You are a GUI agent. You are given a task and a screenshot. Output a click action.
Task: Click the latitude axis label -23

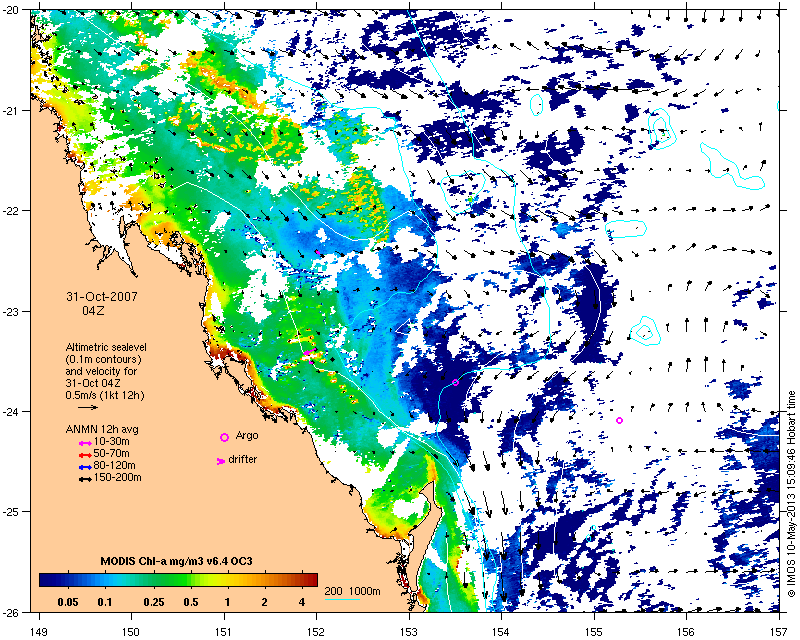(x=11, y=311)
